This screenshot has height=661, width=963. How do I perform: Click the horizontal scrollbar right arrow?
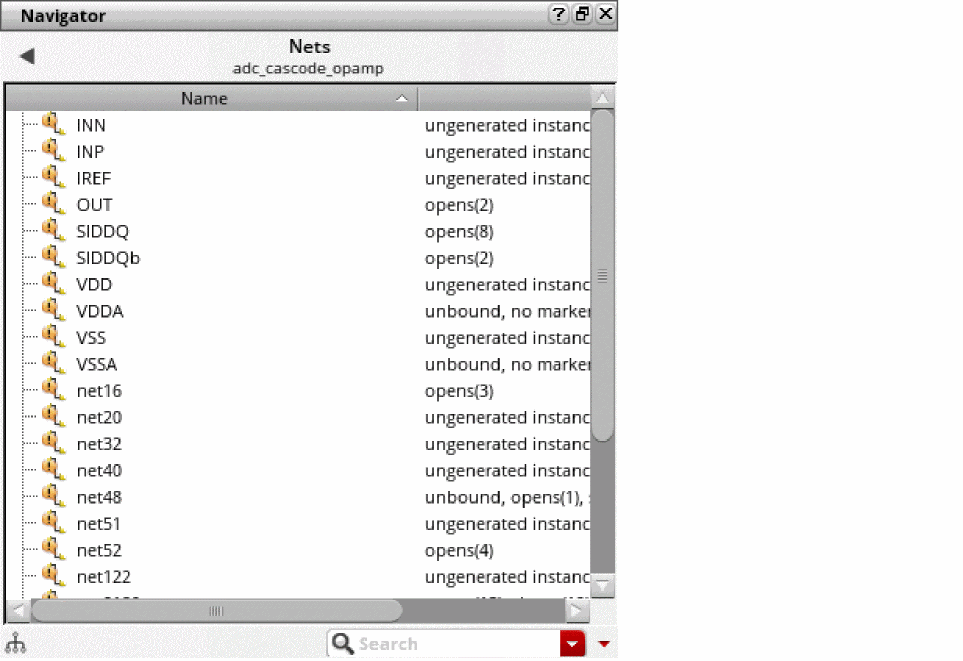click(x=577, y=611)
